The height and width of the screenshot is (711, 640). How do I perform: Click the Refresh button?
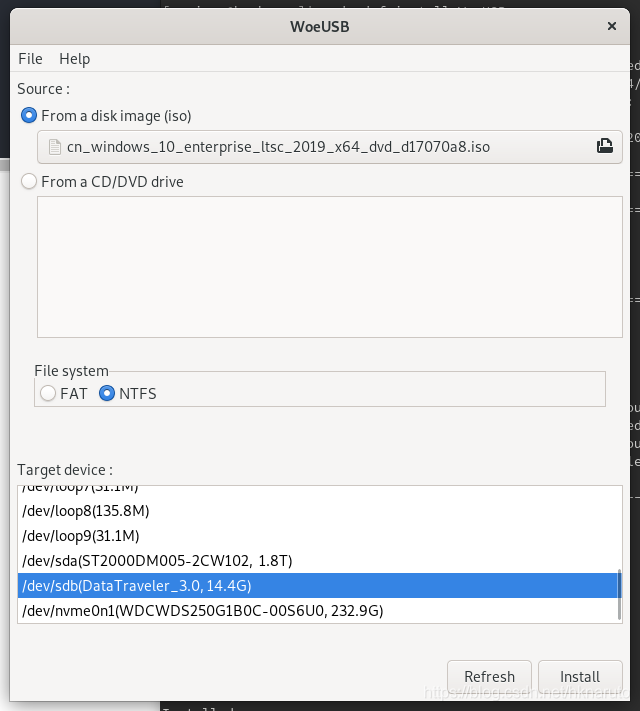coord(489,677)
